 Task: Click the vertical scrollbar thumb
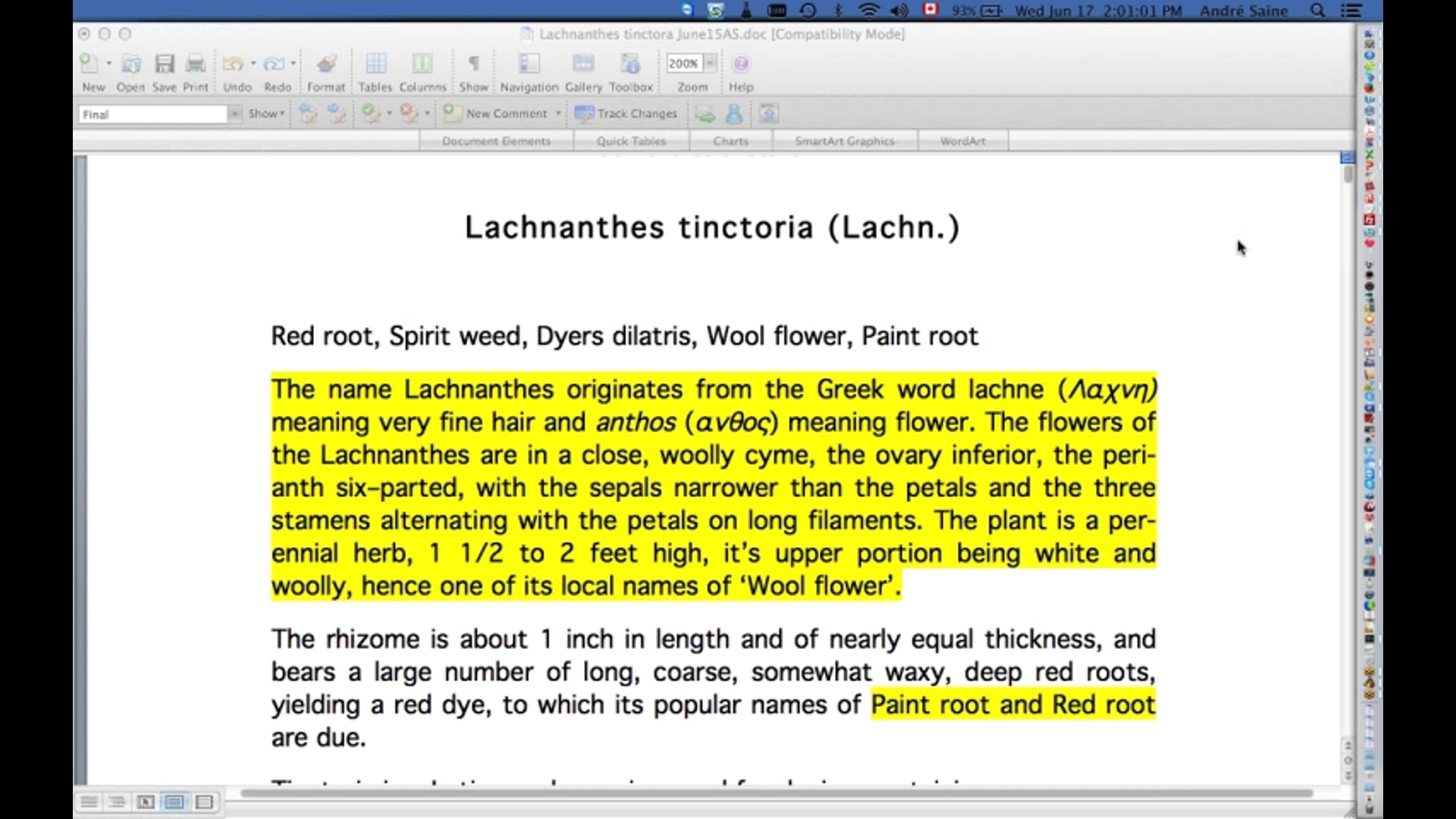1348,174
